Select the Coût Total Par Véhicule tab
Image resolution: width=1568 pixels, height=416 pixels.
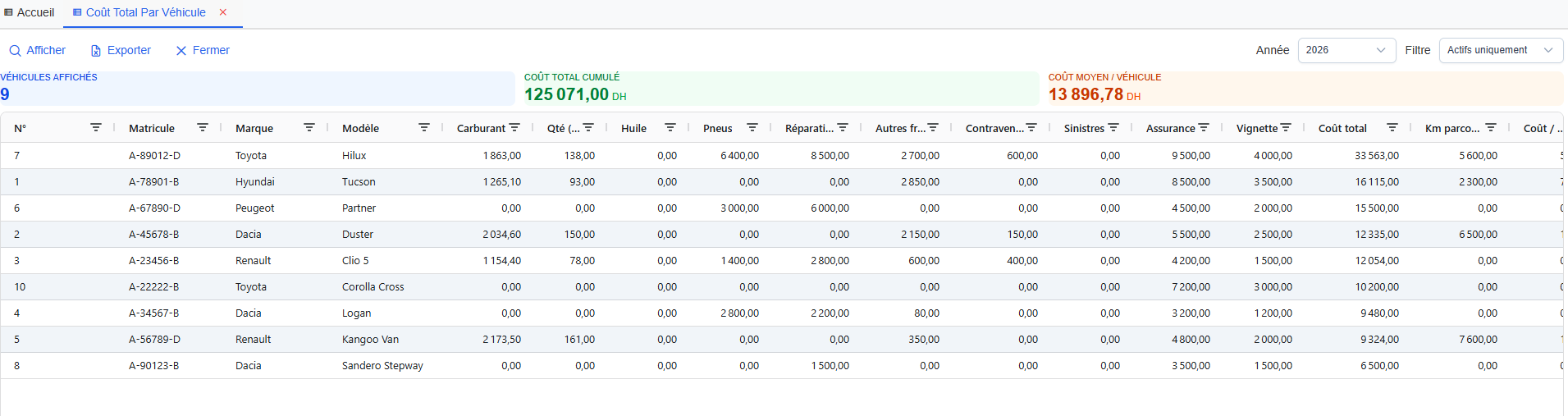tap(145, 12)
